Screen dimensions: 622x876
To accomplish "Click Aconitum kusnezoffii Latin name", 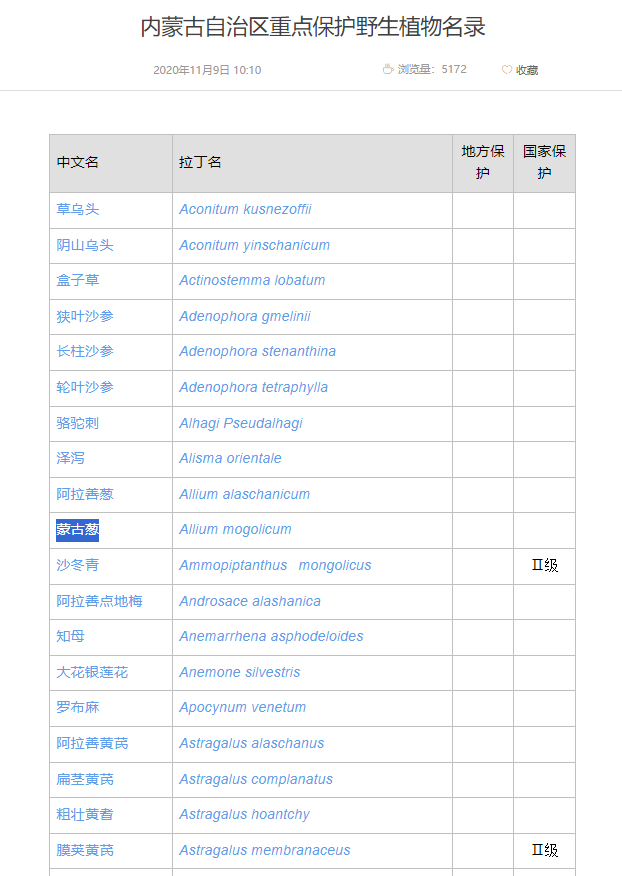I will click(245, 210).
